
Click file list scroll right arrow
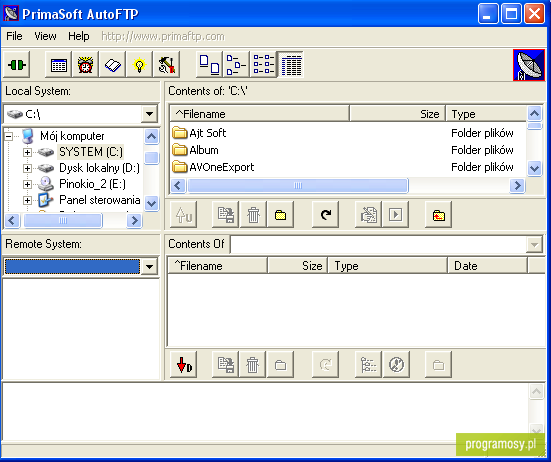click(517, 186)
